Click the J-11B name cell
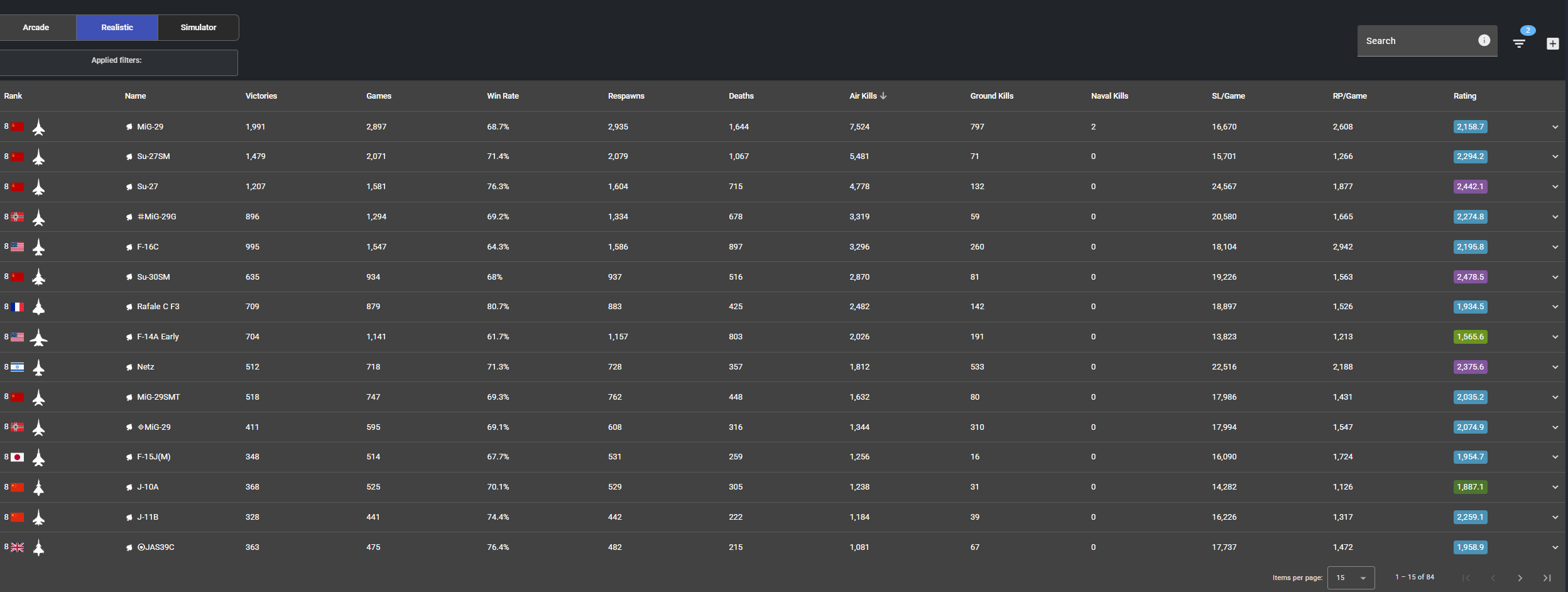The height and width of the screenshot is (592, 1568). tap(148, 517)
